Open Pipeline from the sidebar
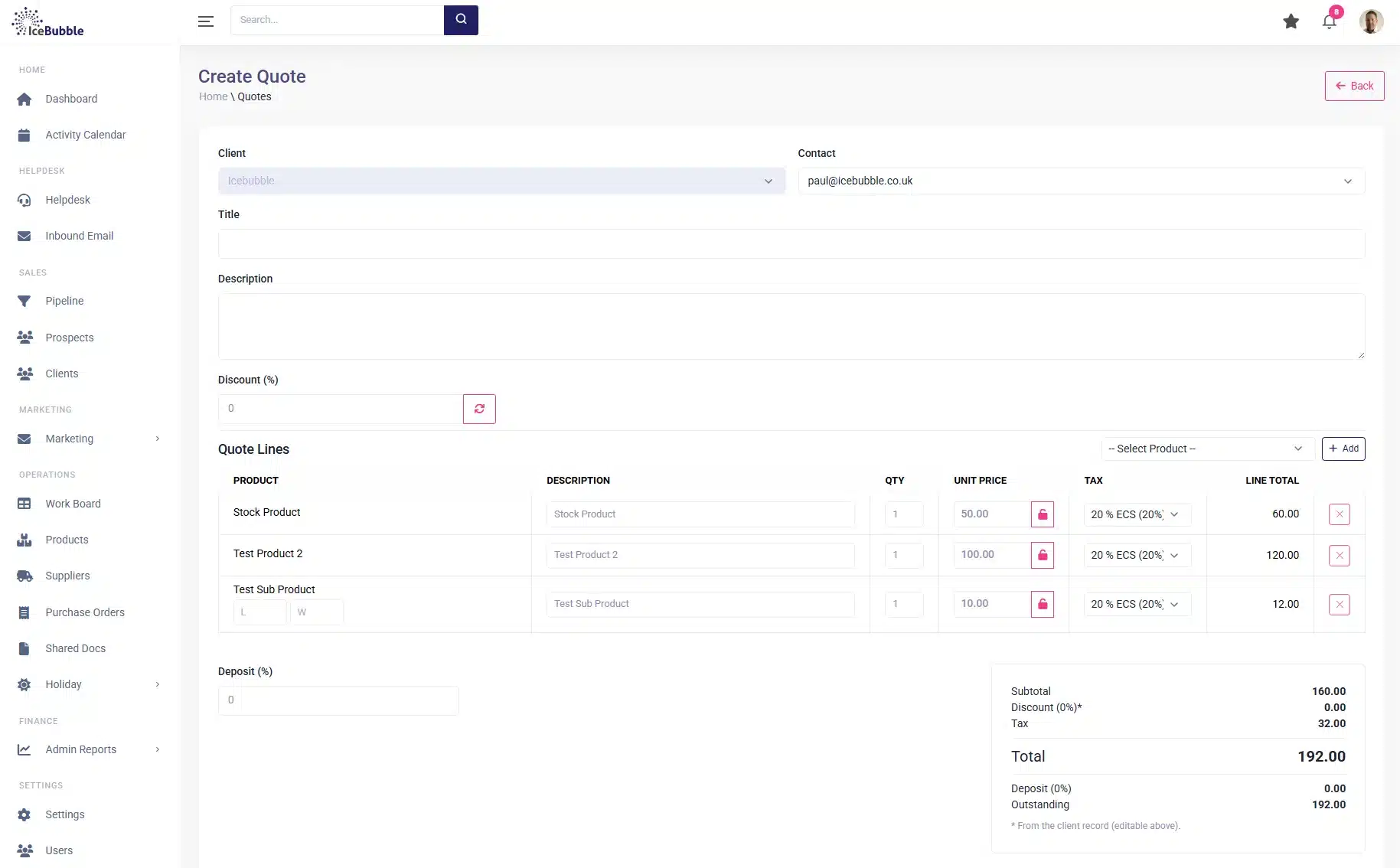1400x868 pixels. [64, 301]
